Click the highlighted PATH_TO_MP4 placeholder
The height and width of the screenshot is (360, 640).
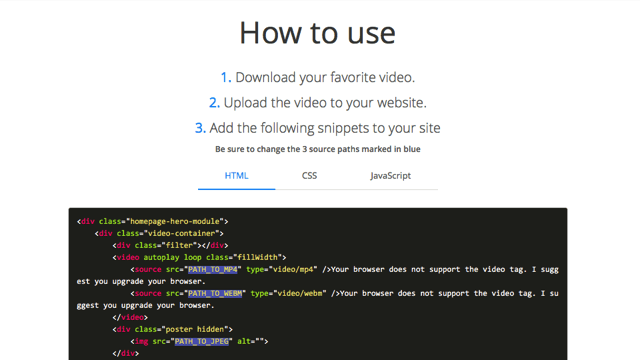(x=213, y=269)
